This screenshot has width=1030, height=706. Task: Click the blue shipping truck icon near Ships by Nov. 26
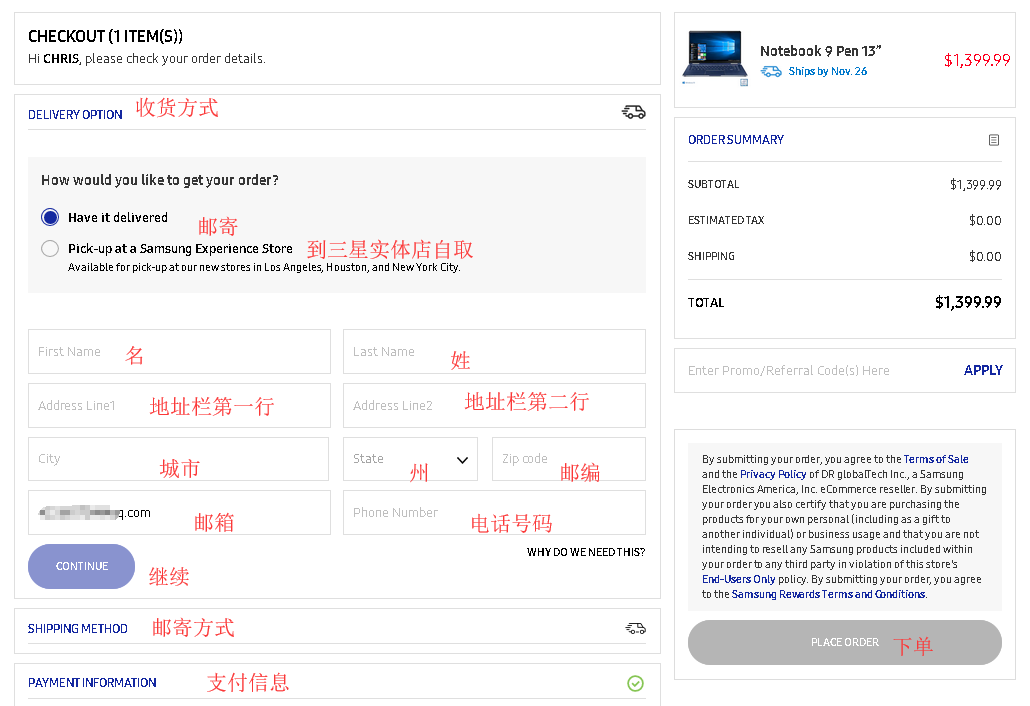coord(771,72)
